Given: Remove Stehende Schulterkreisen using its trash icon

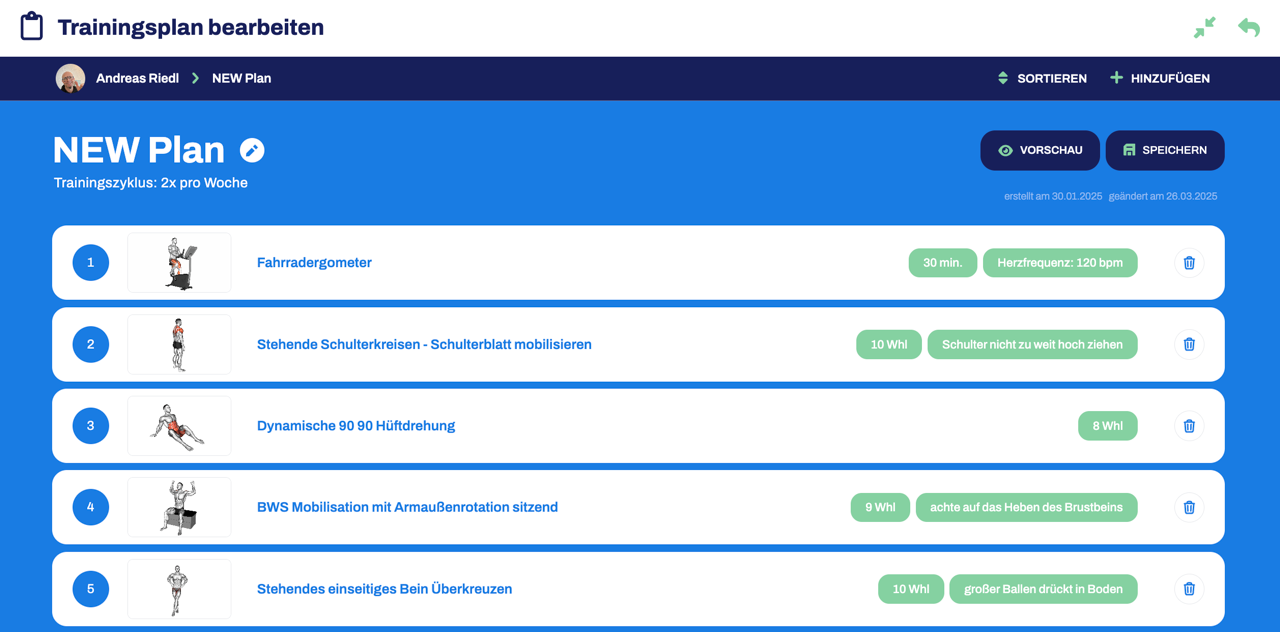Looking at the screenshot, I should coord(1189,344).
